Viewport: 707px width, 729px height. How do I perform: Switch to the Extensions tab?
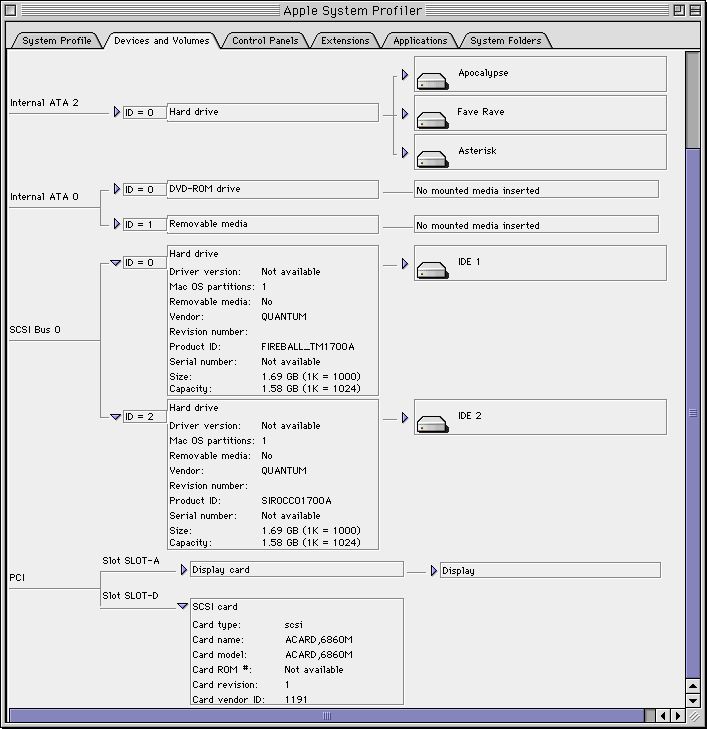345,41
